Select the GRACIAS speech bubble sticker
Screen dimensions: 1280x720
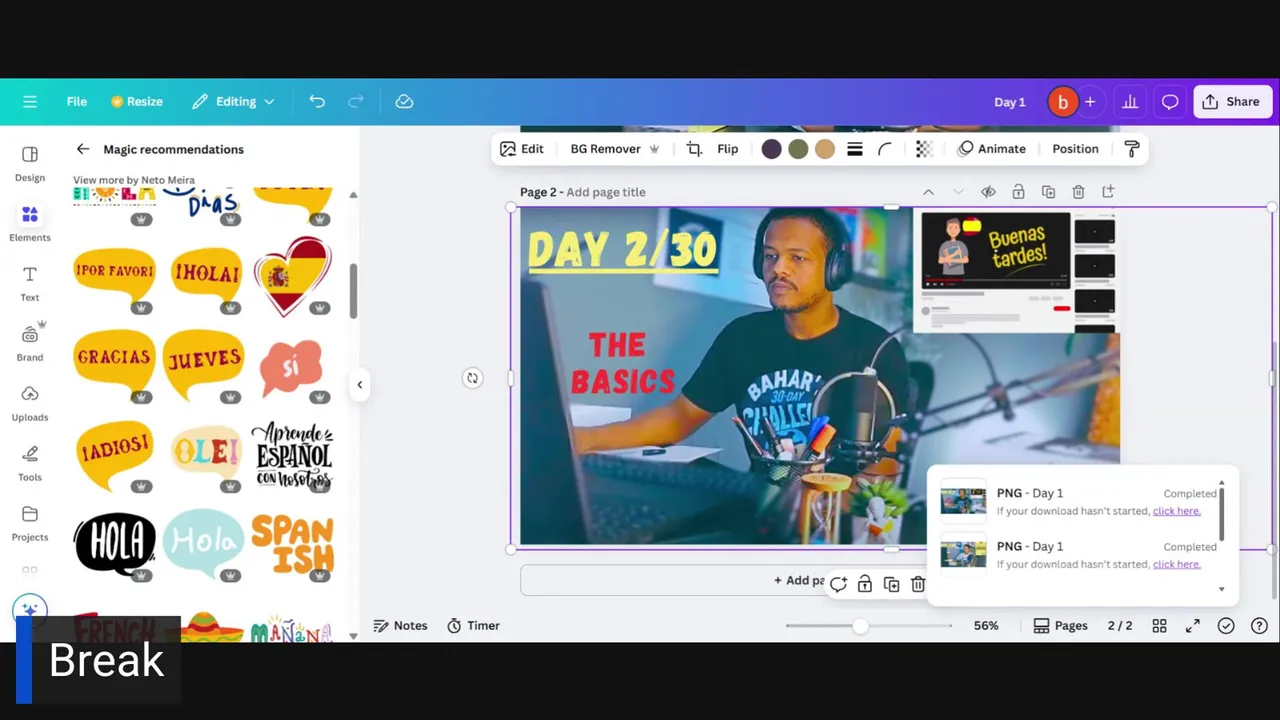click(x=114, y=364)
